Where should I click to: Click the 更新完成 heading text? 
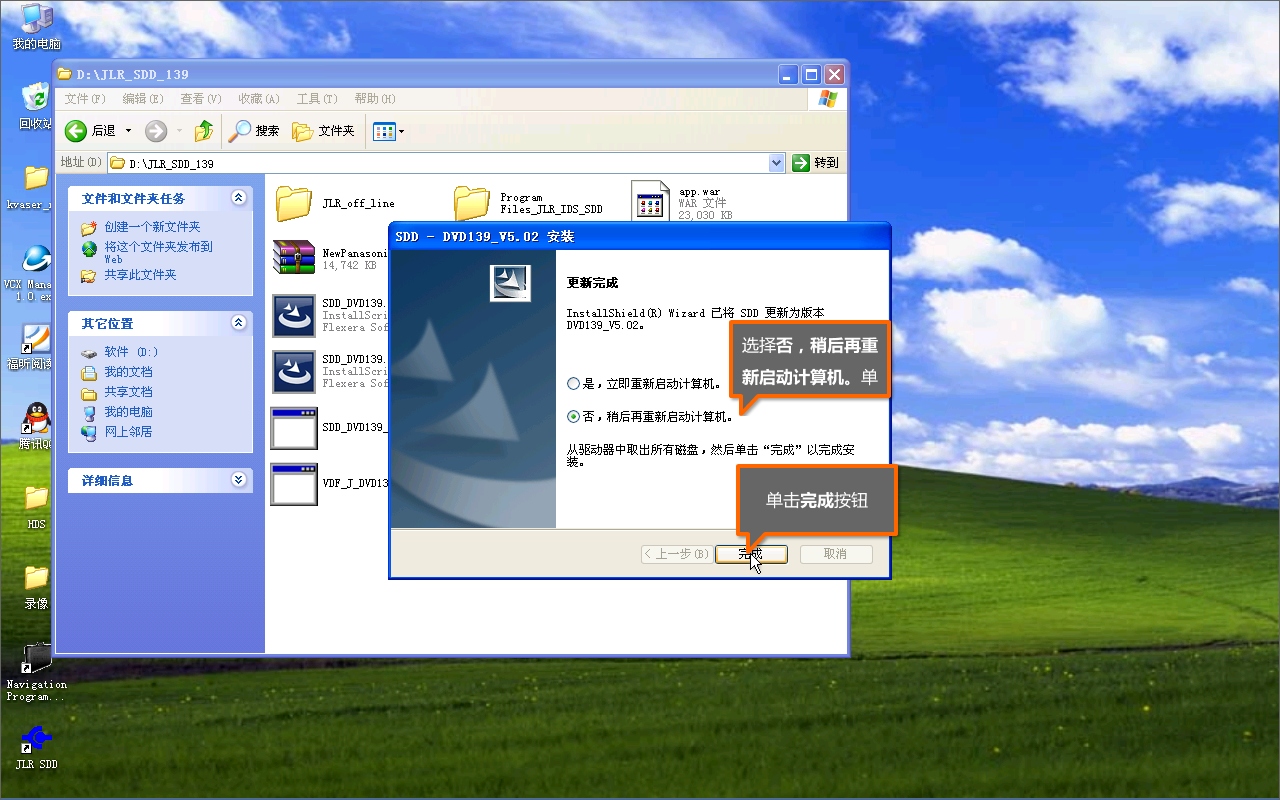click(x=592, y=283)
